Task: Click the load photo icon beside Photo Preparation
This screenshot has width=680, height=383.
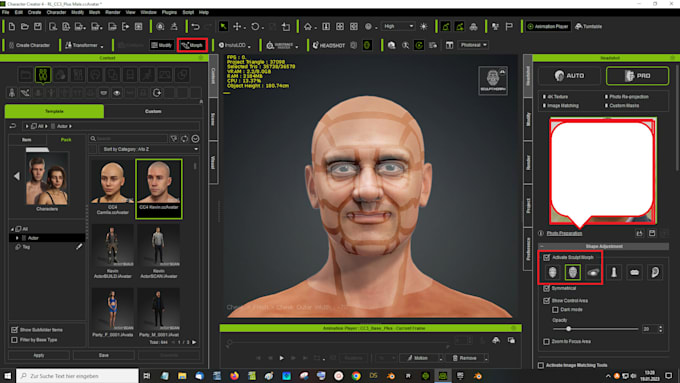Action: point(639,233)
